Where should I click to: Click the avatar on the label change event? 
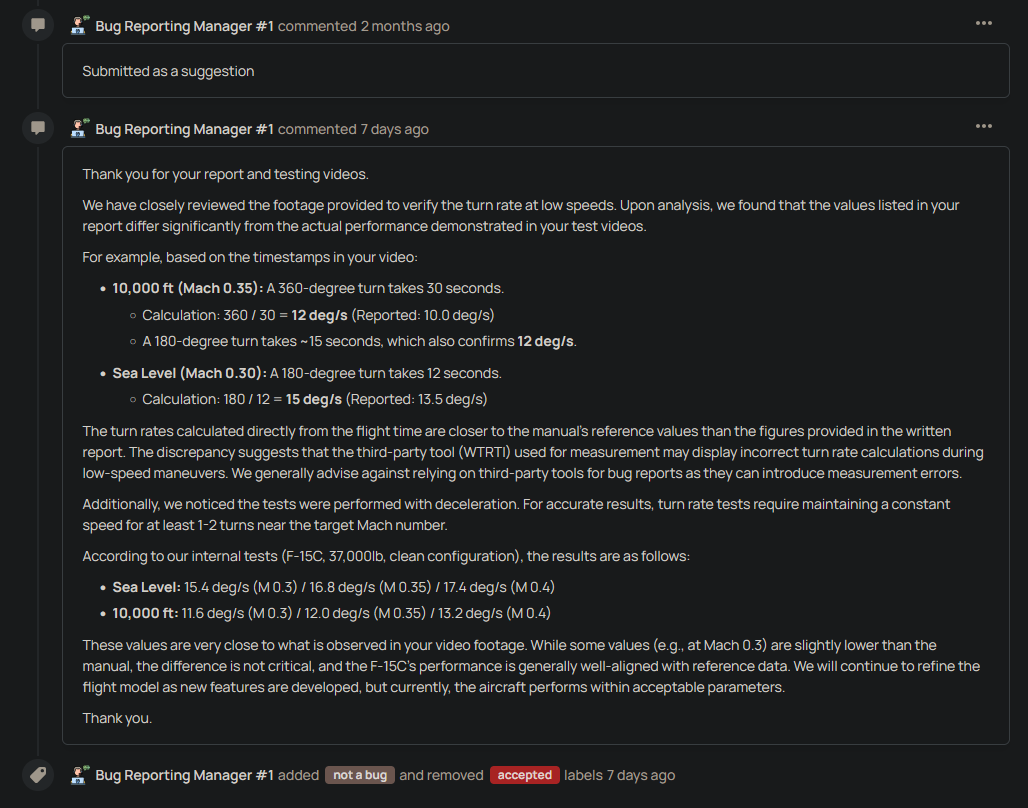[80, 775]
